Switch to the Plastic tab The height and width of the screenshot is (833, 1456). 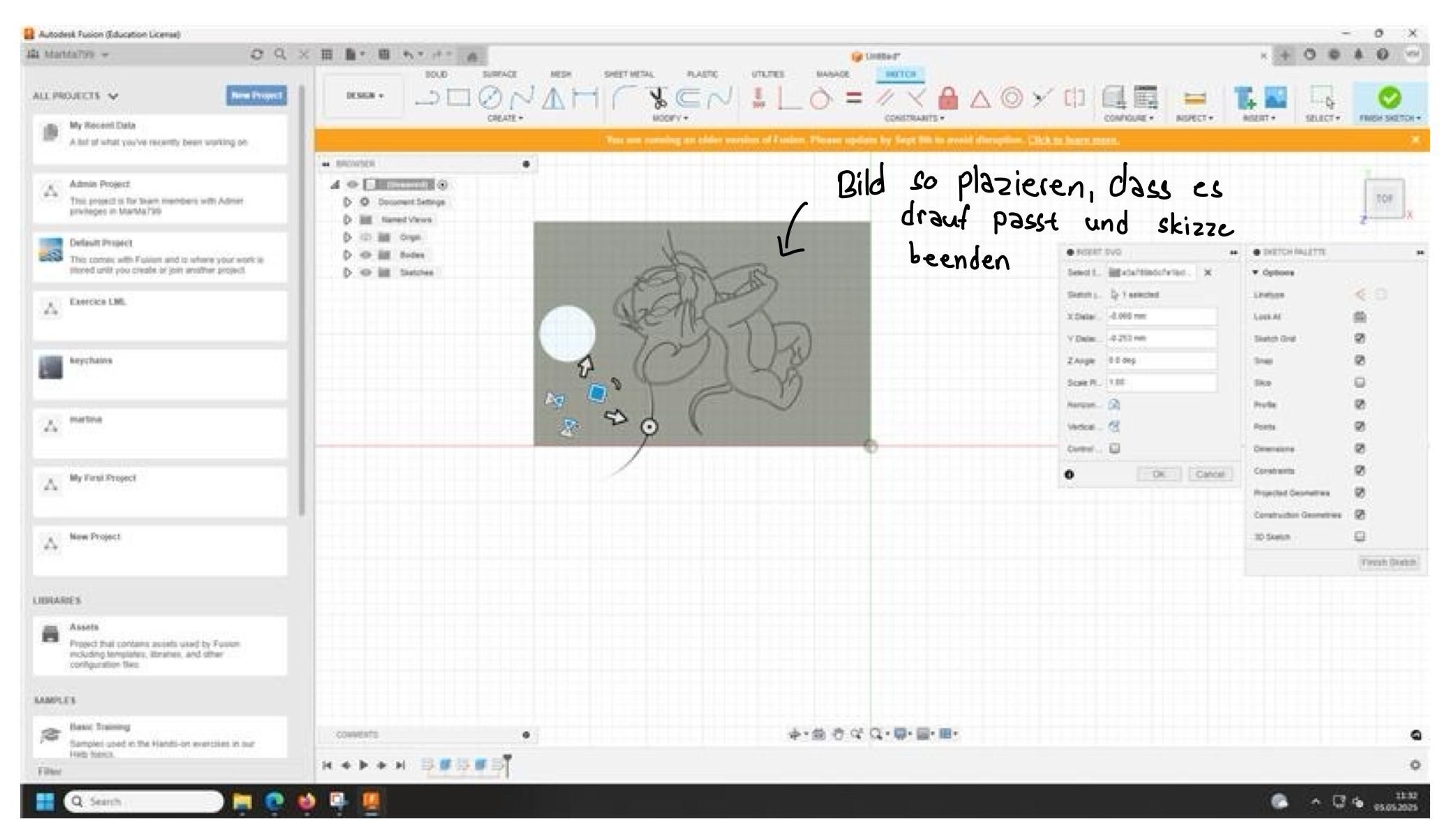tap(702, 74)
